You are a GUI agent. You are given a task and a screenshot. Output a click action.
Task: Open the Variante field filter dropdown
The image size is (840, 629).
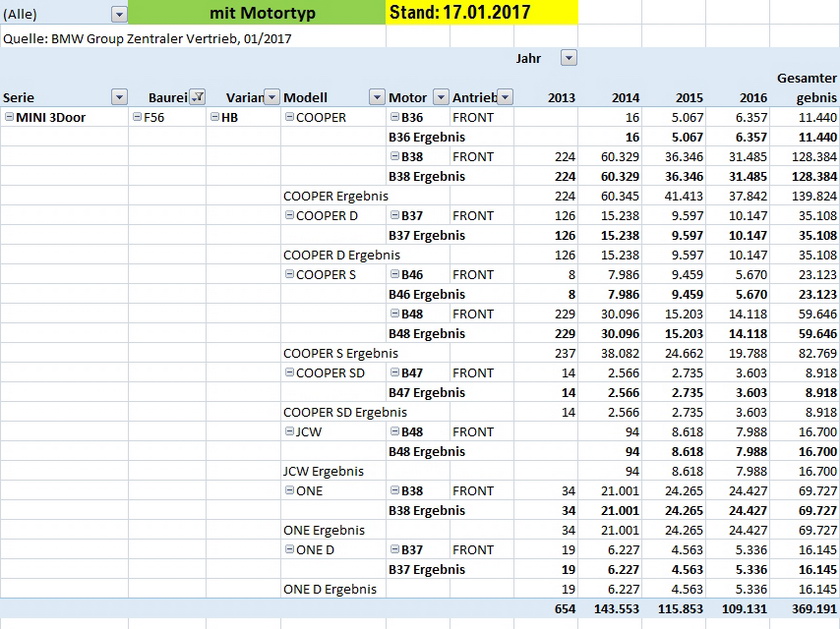tap(272, 98)
